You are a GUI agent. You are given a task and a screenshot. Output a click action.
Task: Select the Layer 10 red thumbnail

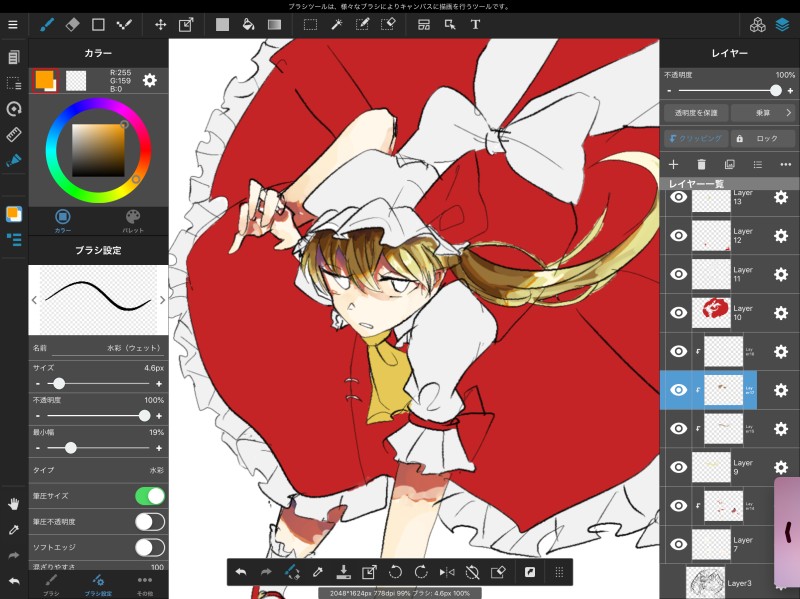click(x=711, y=313)
